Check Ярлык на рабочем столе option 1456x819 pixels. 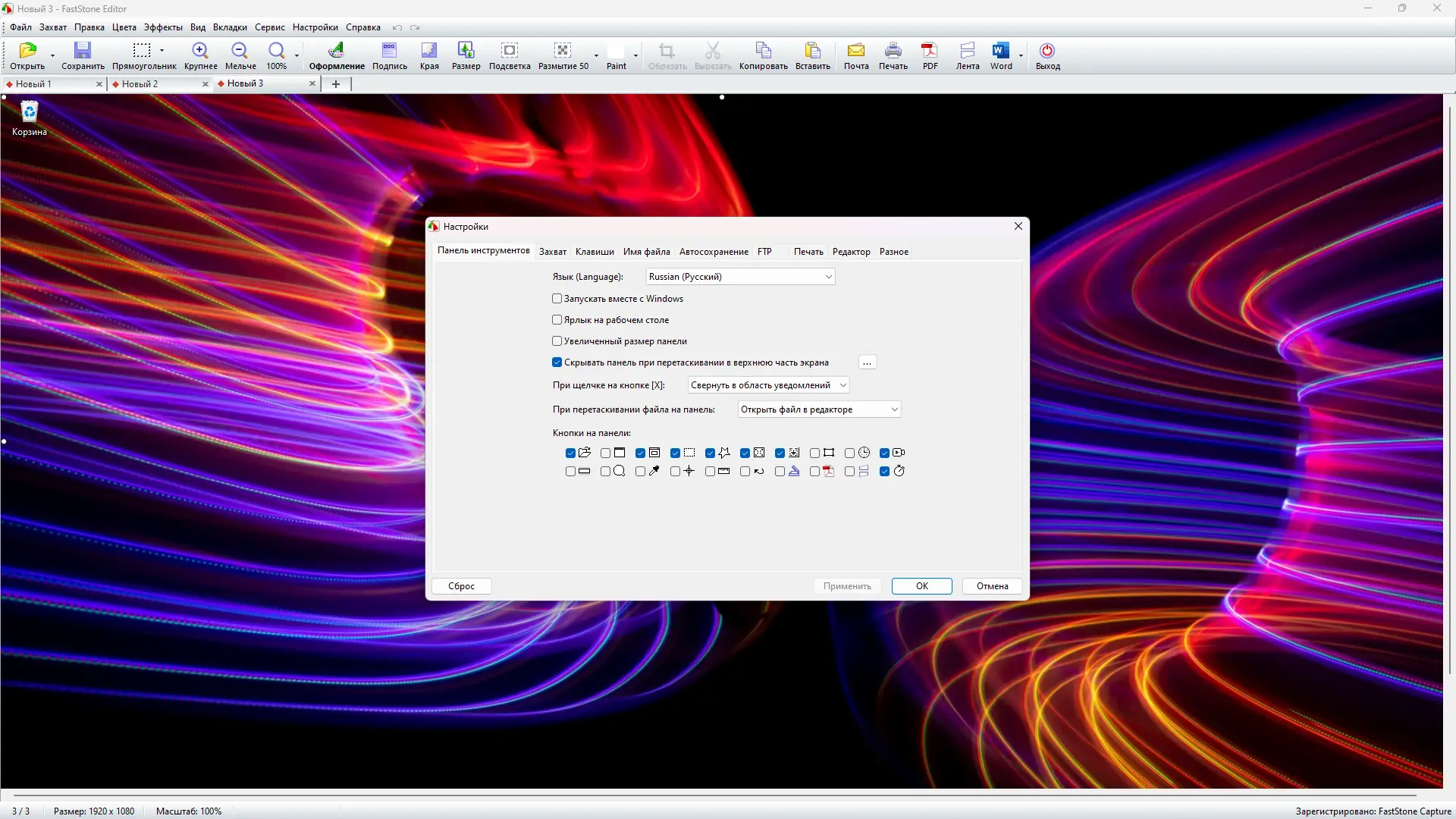[x=557, y=320]
